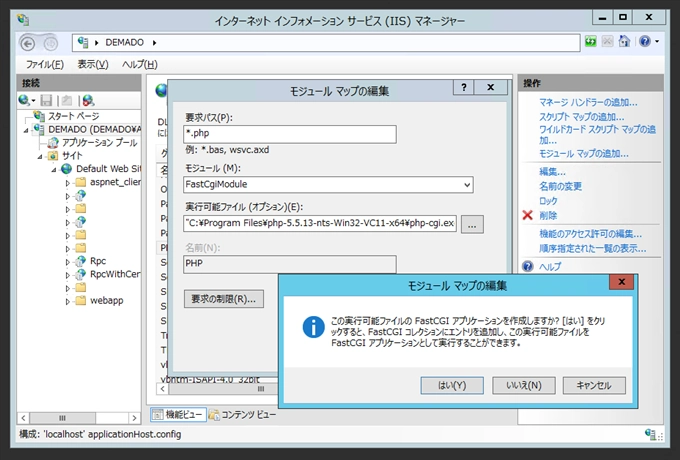Click the executable file path field
Viewport: 680px width, 460px height.
(320, 223)
